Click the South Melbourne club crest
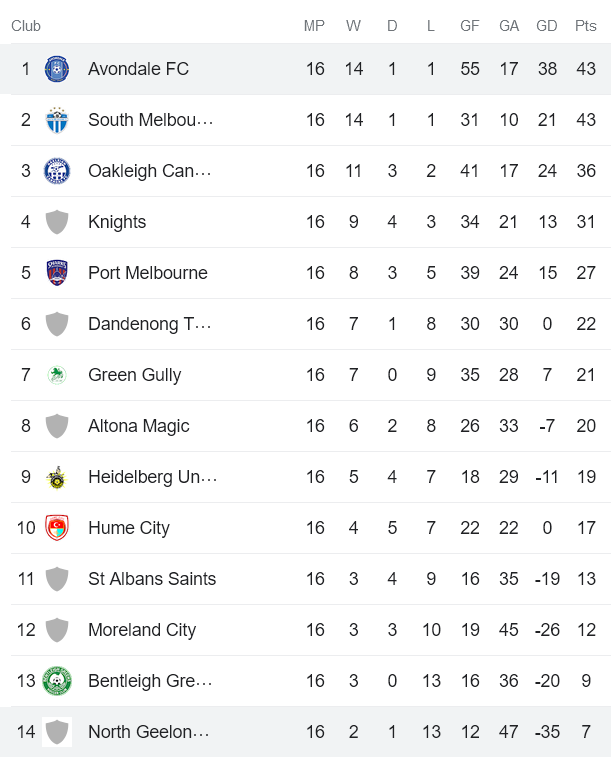 coord(57,120)
